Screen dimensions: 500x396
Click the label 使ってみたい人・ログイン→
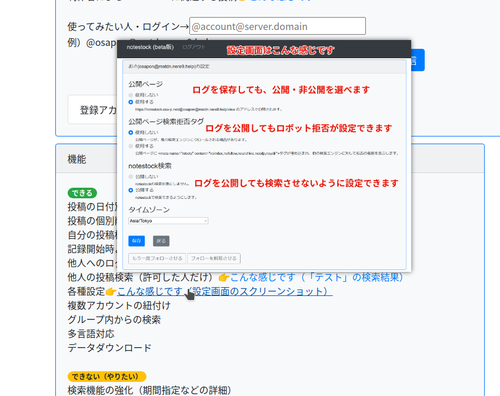click(x=128, y=26)
